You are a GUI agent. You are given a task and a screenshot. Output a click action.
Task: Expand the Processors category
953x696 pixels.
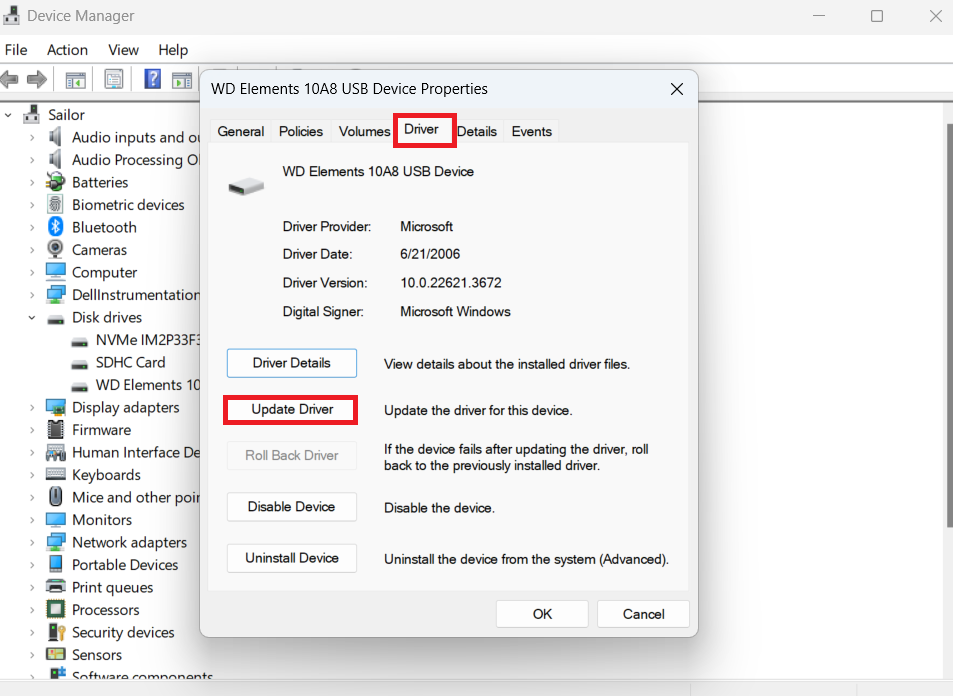click(x=32, y=610)
